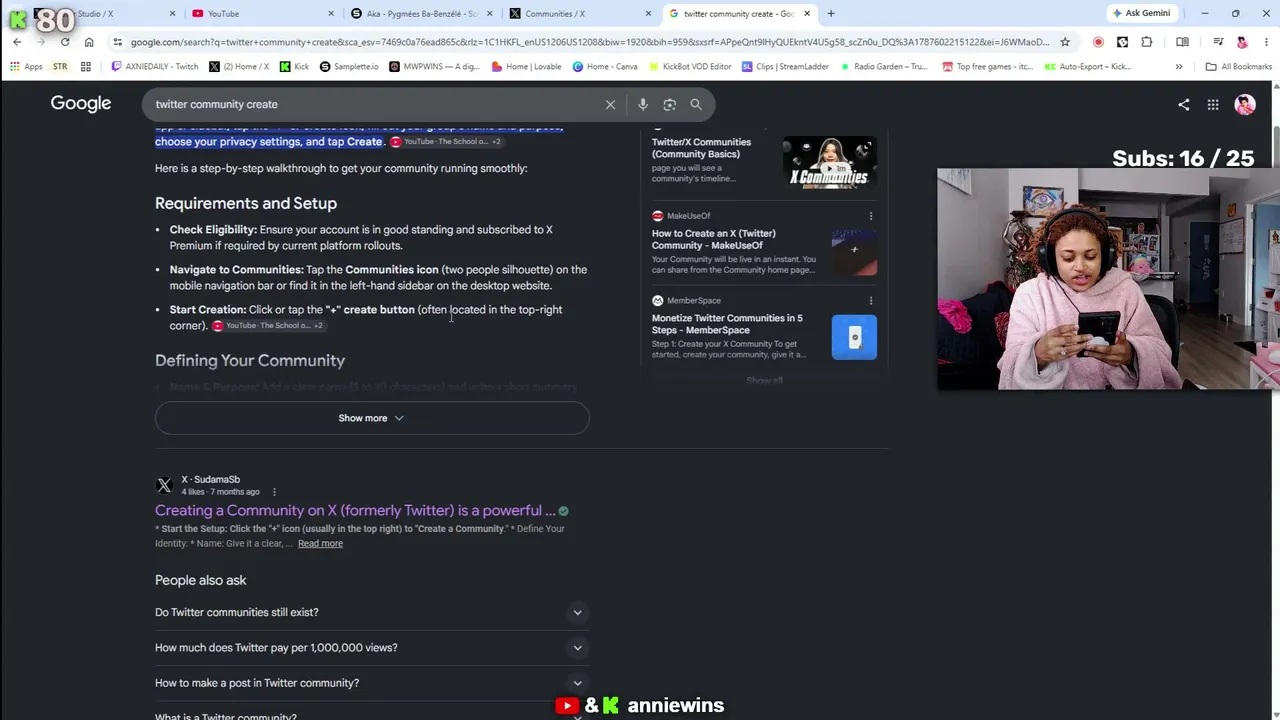Go to the Google logo homepage
This screenshot has width=1280, height=720.
pos(81,104)
